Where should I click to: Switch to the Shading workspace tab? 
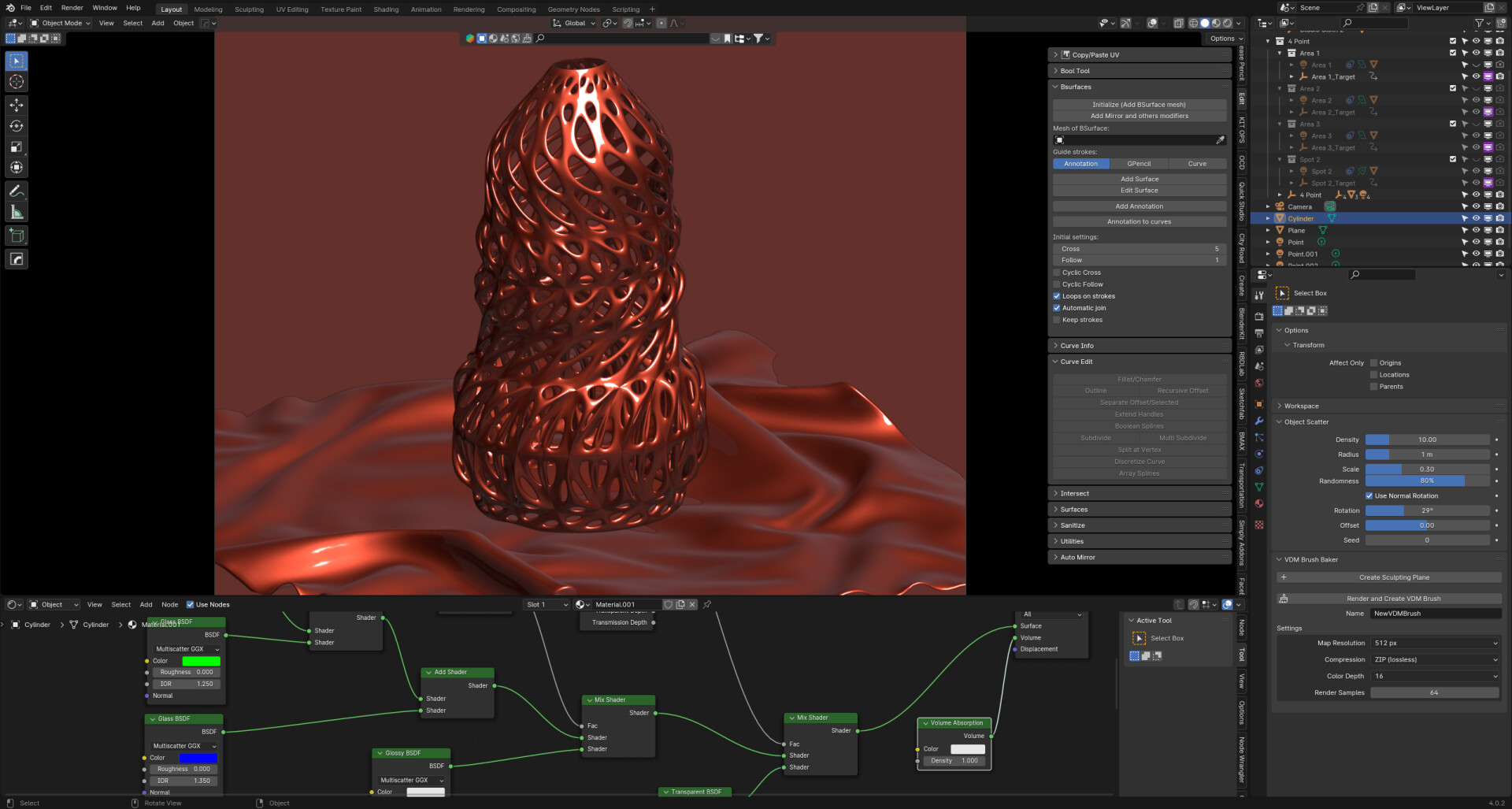385,9
